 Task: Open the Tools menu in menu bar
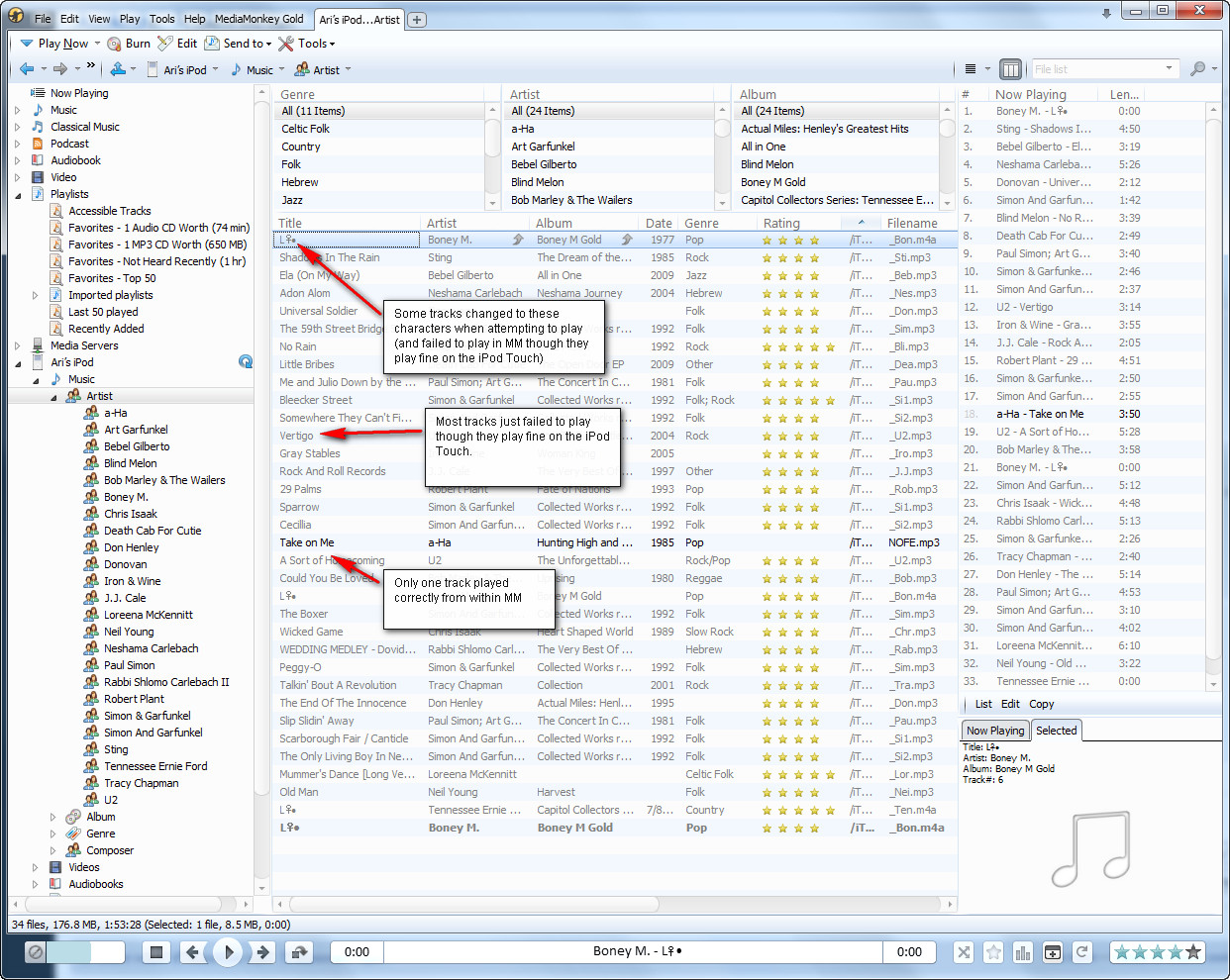tap(161, 19)
